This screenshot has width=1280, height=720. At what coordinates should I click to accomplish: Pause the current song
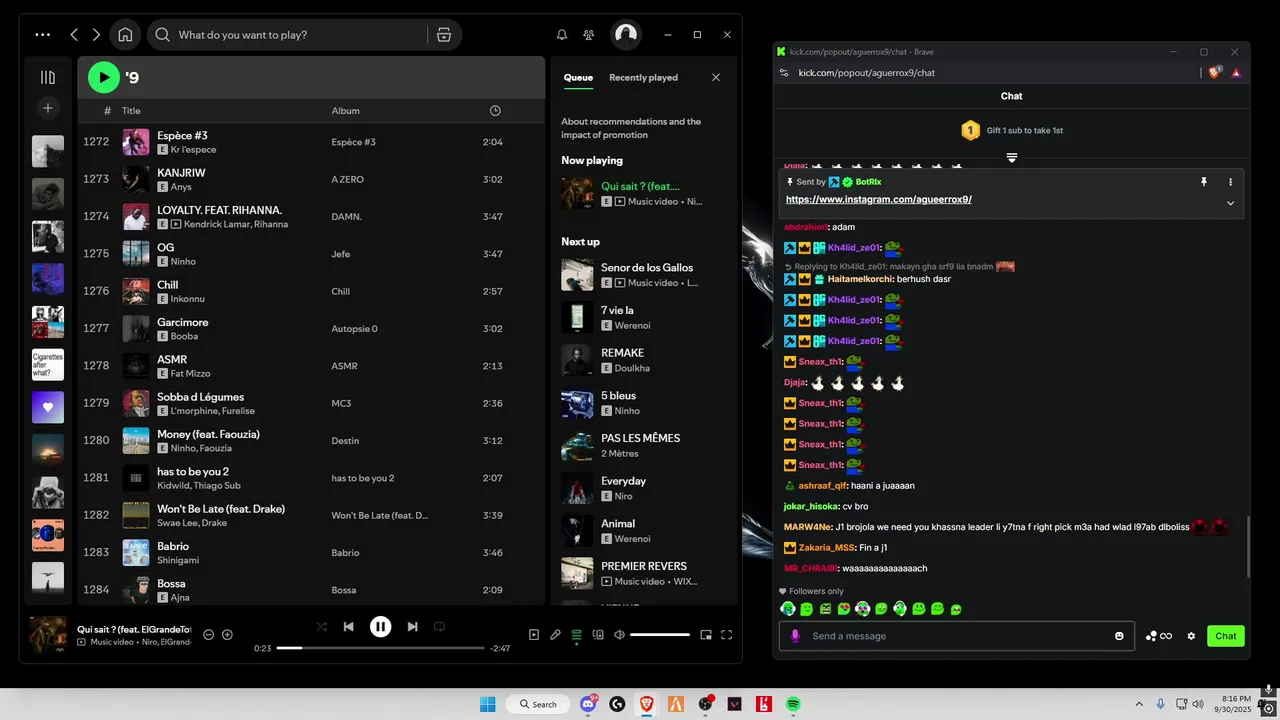(380, 627)
